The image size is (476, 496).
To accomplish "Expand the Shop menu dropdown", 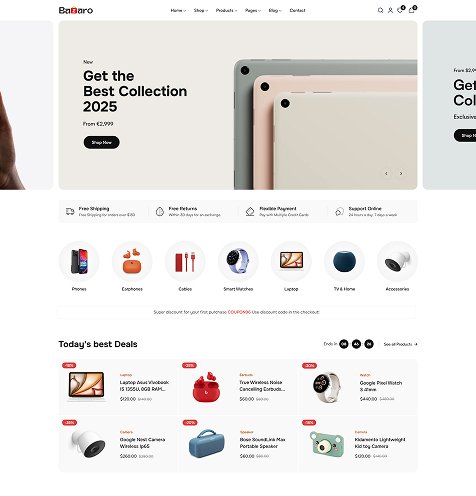I will click(201, 10).
